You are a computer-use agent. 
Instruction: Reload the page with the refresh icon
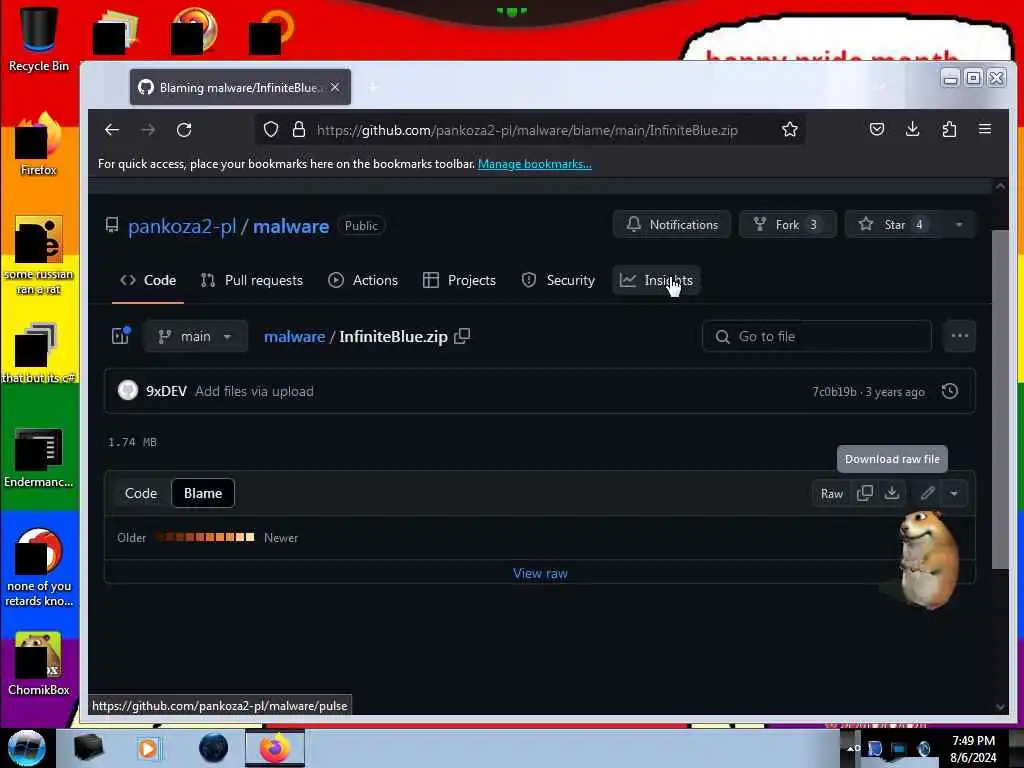pos(184,130)
